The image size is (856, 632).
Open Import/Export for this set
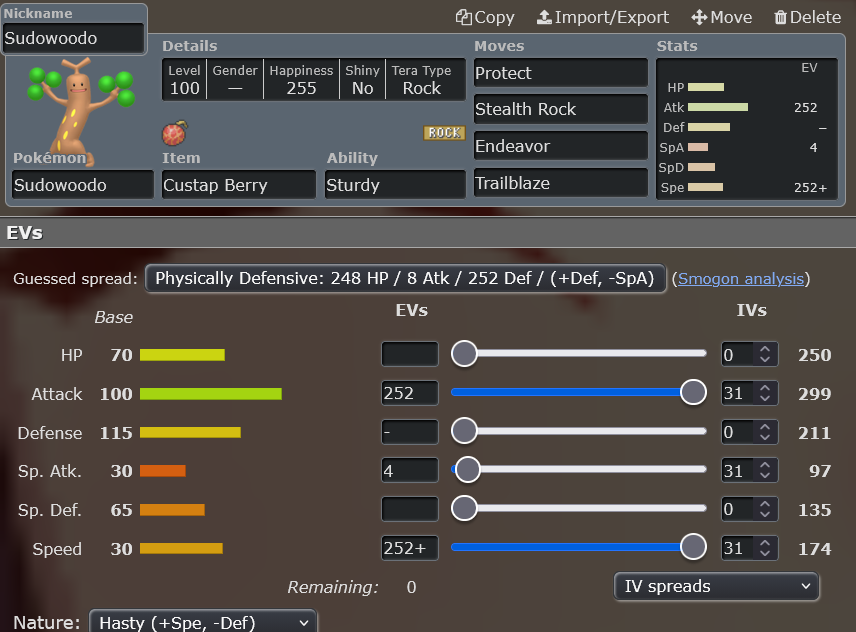click(x=603, y=17)
